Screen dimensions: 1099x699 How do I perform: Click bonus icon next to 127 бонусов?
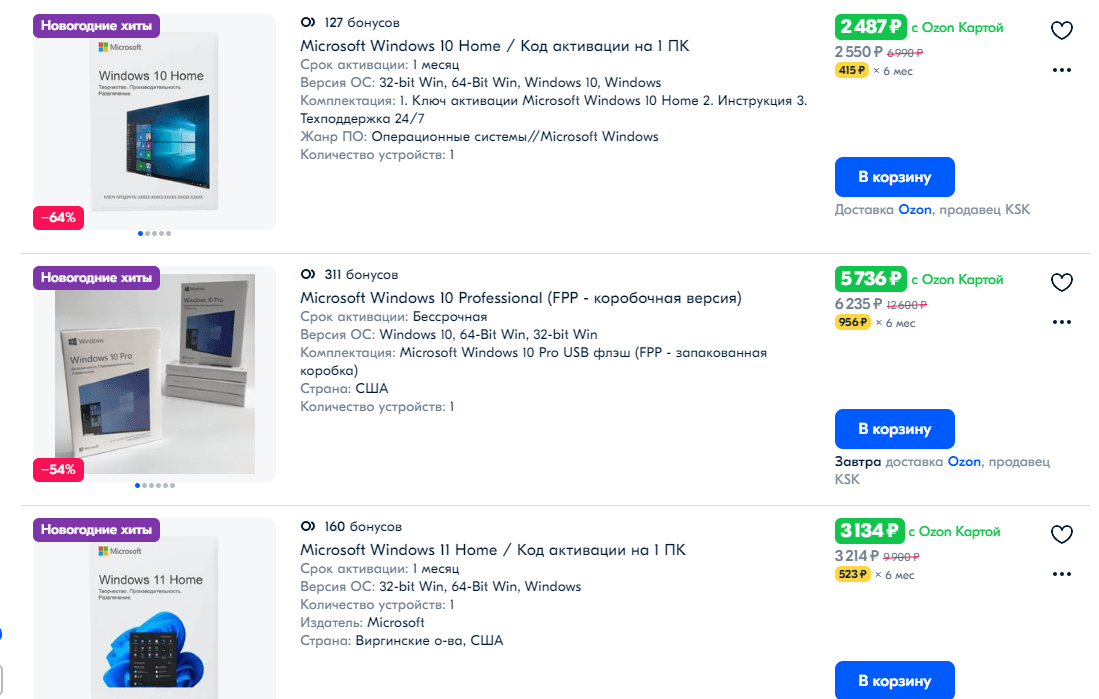point(308,22)
